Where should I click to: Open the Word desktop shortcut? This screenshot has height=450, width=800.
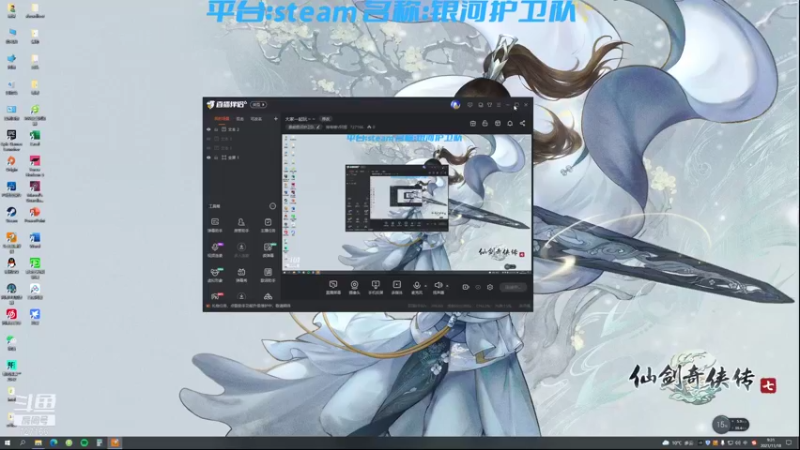pos(35,240)
